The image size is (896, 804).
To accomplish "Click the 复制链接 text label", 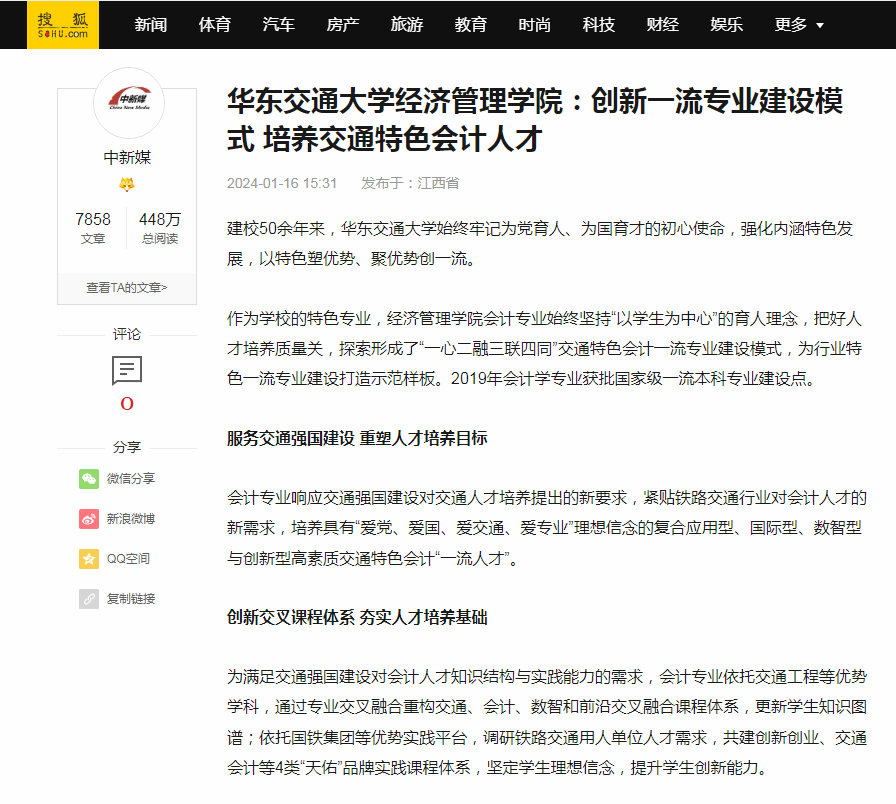I will [x=131, y=599].
